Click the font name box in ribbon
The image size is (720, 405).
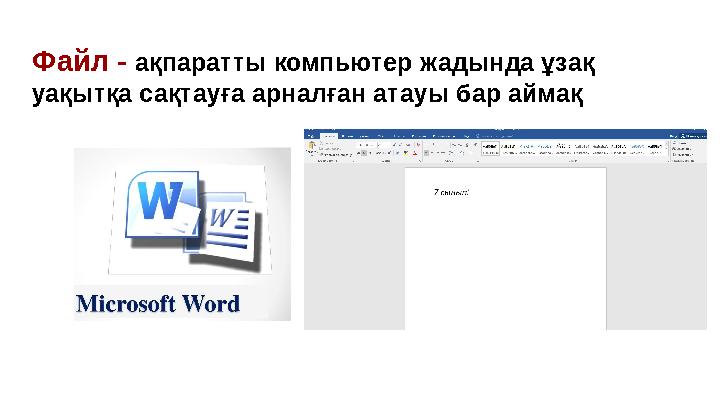pyautogui.click(x=366, y=145)
